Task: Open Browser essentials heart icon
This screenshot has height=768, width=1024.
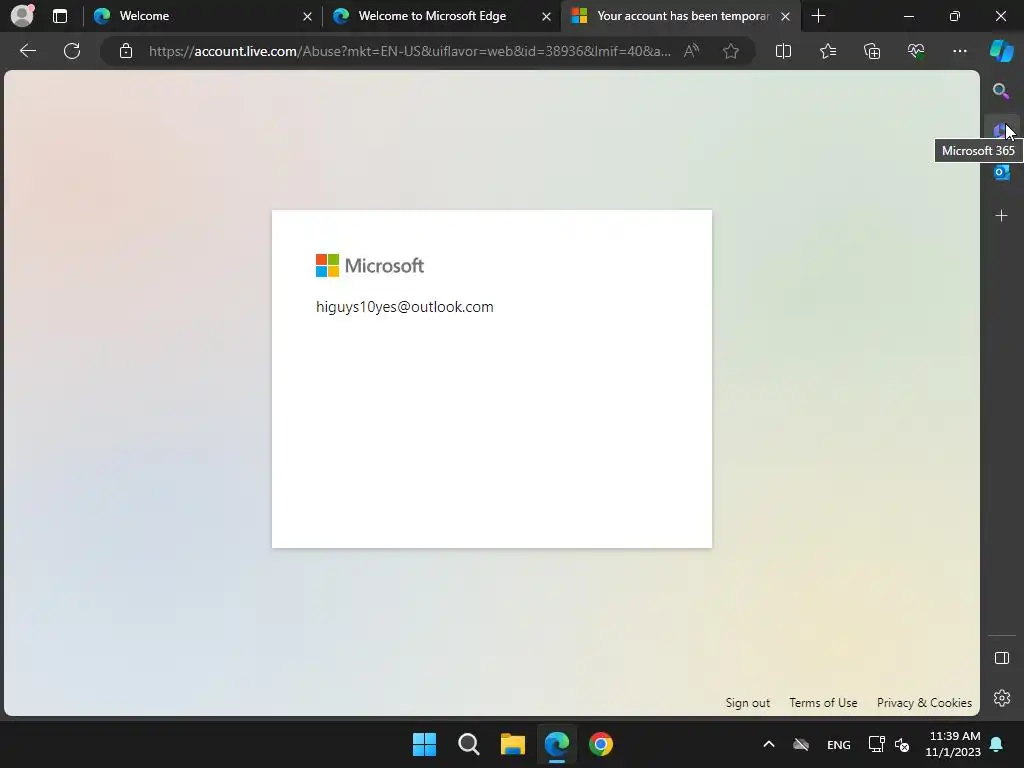Action: (916, 51)
